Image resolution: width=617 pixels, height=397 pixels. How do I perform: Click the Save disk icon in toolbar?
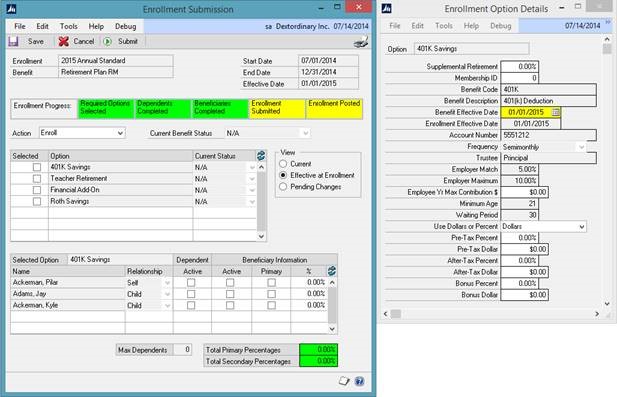click(x=14, y=41)
